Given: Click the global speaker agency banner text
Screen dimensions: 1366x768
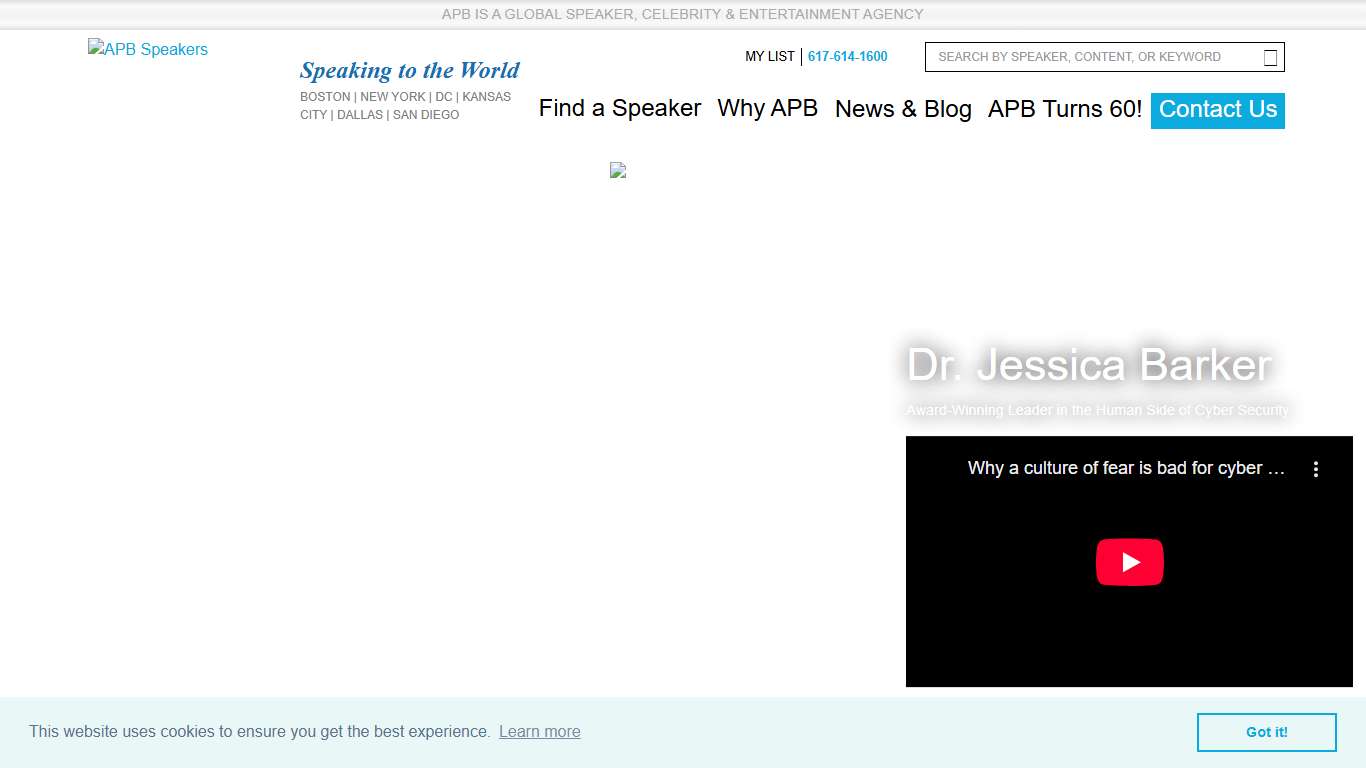Looking at the screenshot, I should tap(683, 14).
